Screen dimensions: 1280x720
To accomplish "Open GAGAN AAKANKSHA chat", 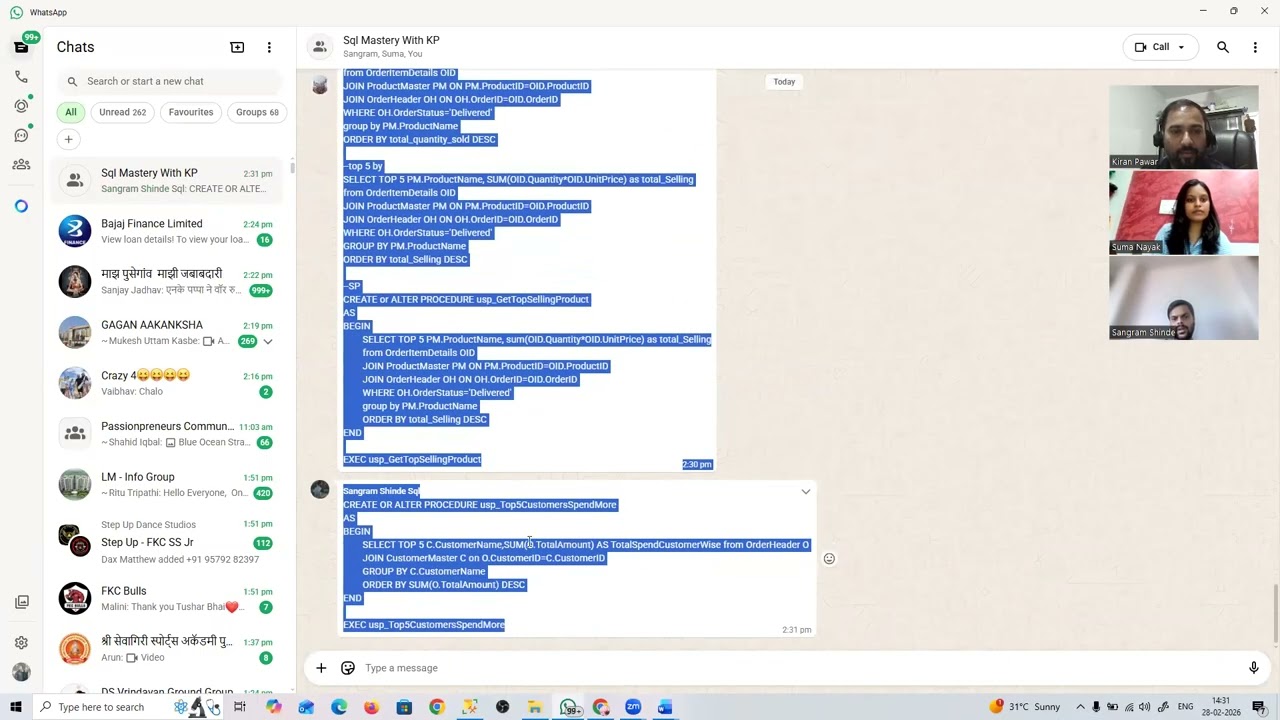I will pyautogui.click(x=167, y=332).
